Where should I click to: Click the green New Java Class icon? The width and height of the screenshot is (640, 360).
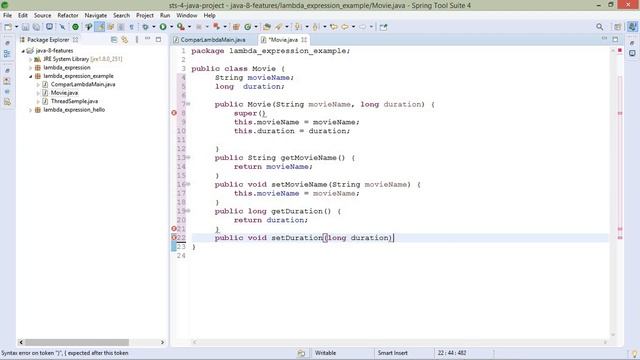[247, 27]
